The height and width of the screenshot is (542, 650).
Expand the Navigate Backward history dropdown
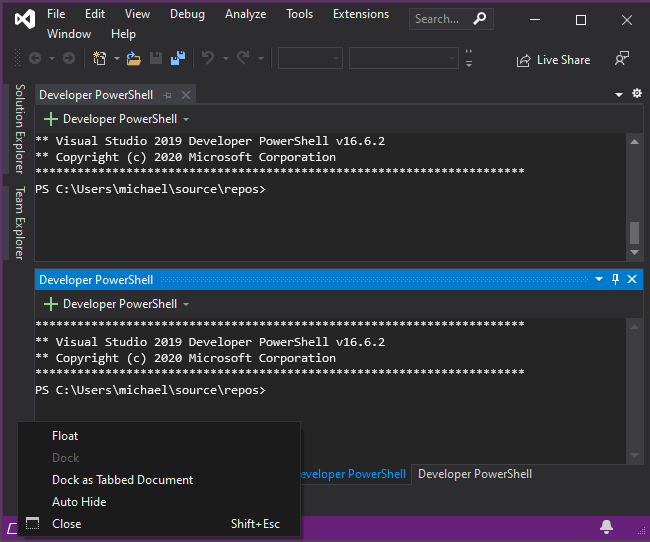coord(52,58)
